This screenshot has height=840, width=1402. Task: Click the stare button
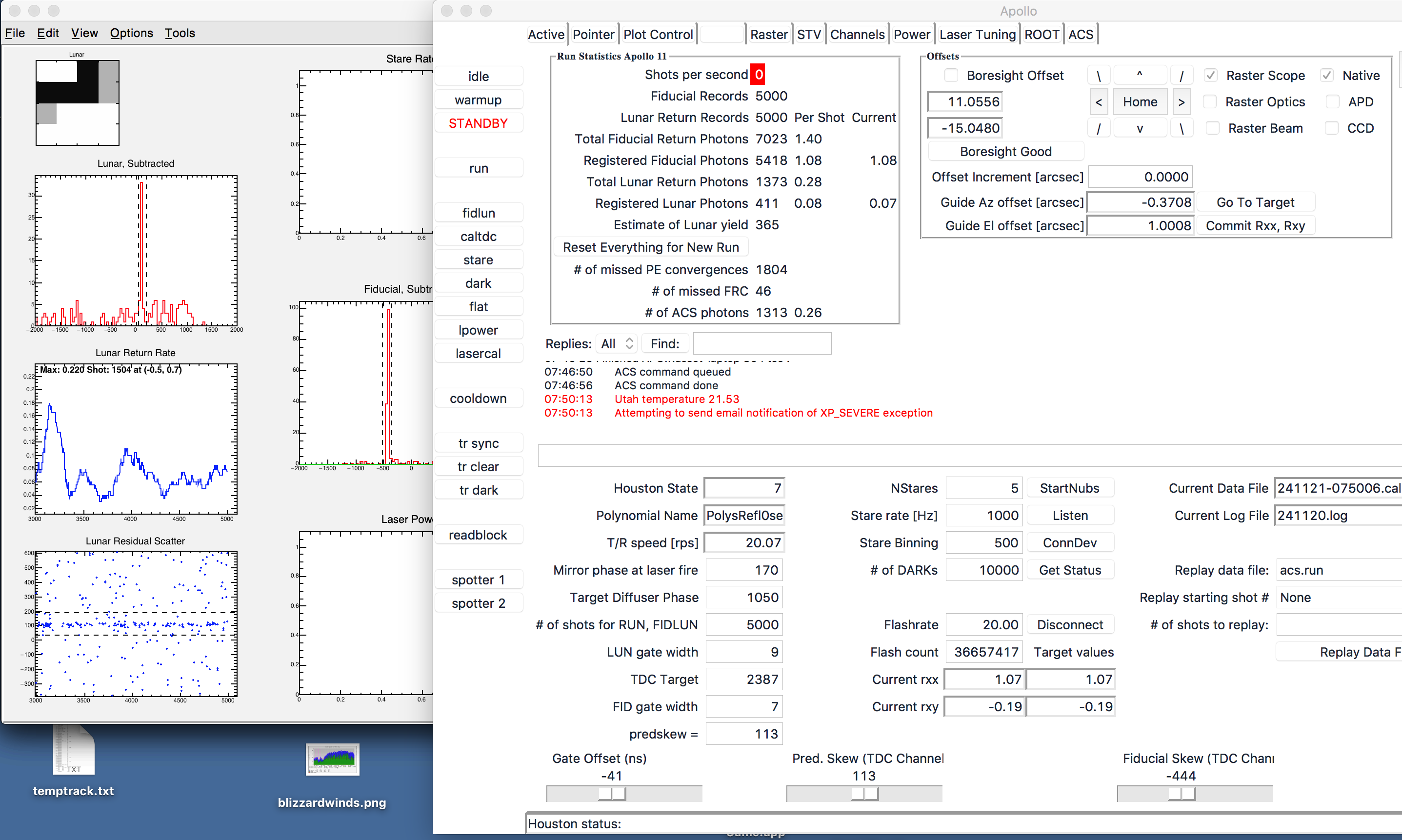478,260
